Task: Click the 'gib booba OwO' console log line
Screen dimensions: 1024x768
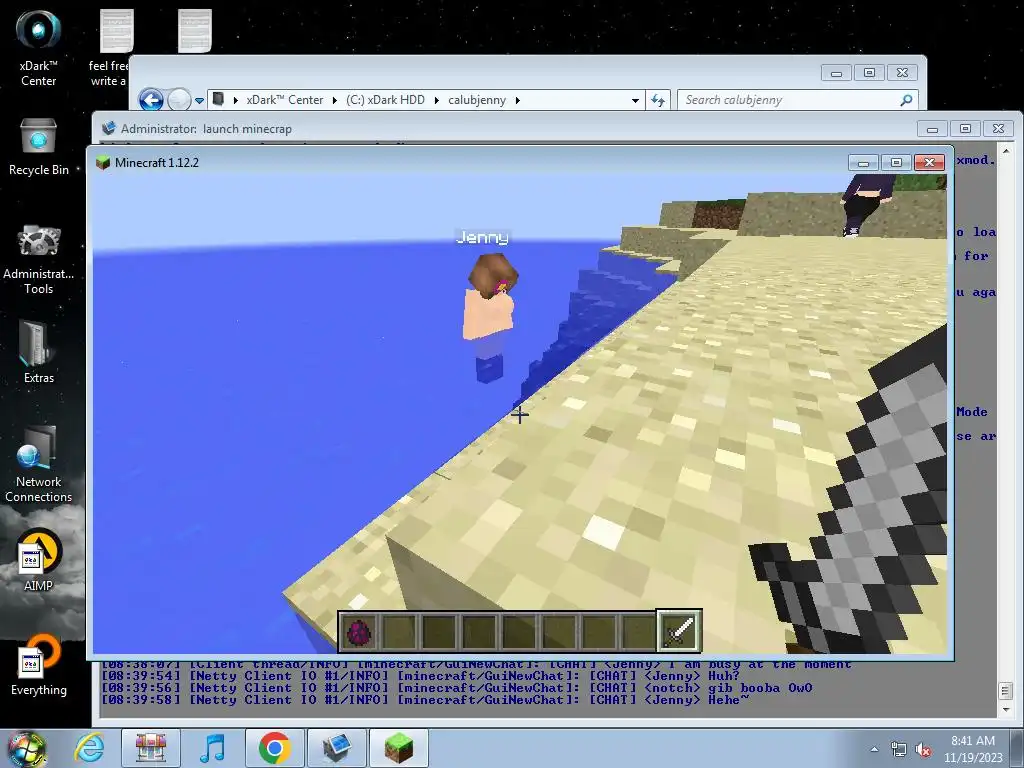Action: click(x=457, y=688)
